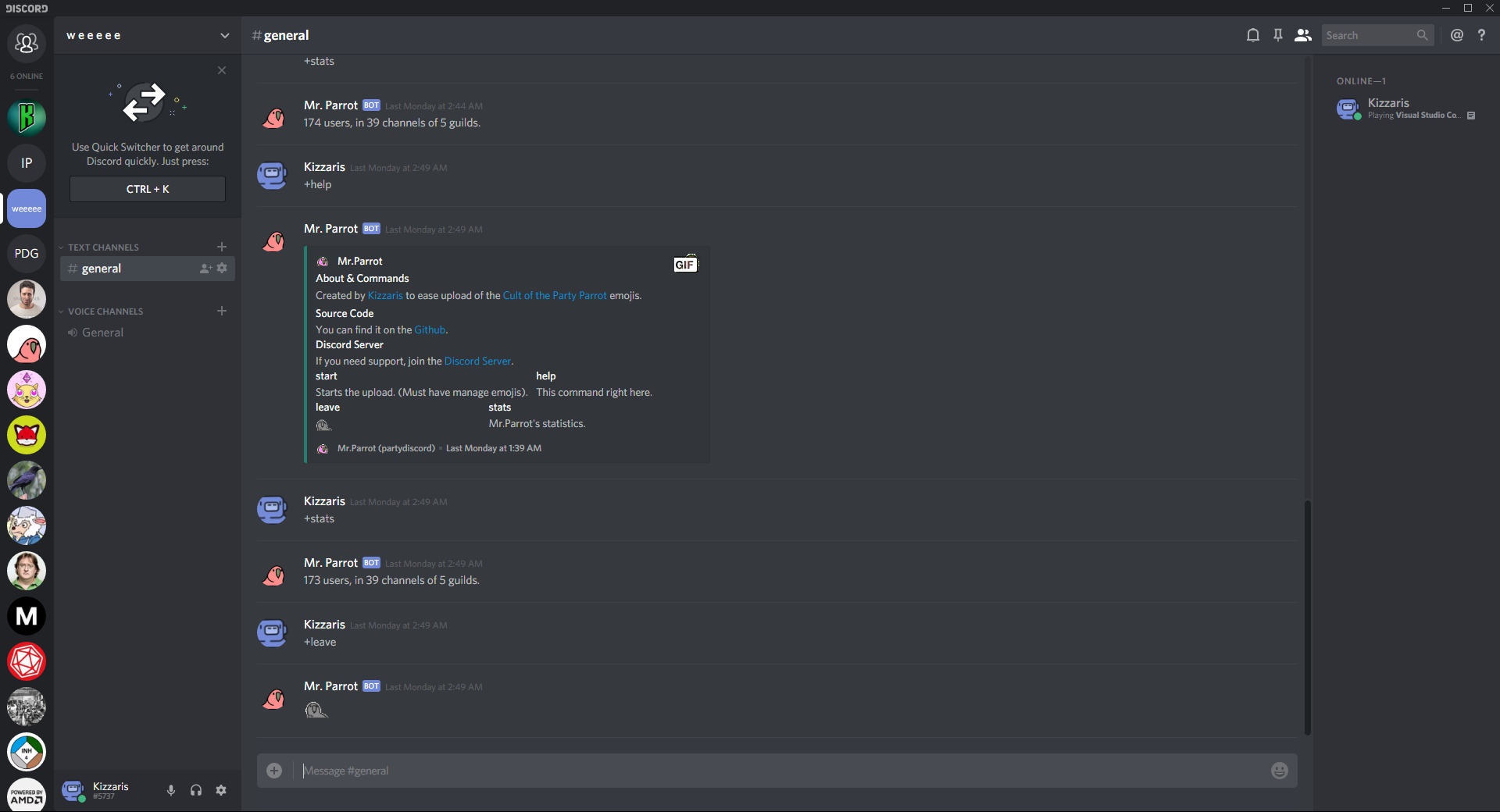This screenshot has width=1500, height=812.
Task: Open the Github link
Action: [430, 330]
